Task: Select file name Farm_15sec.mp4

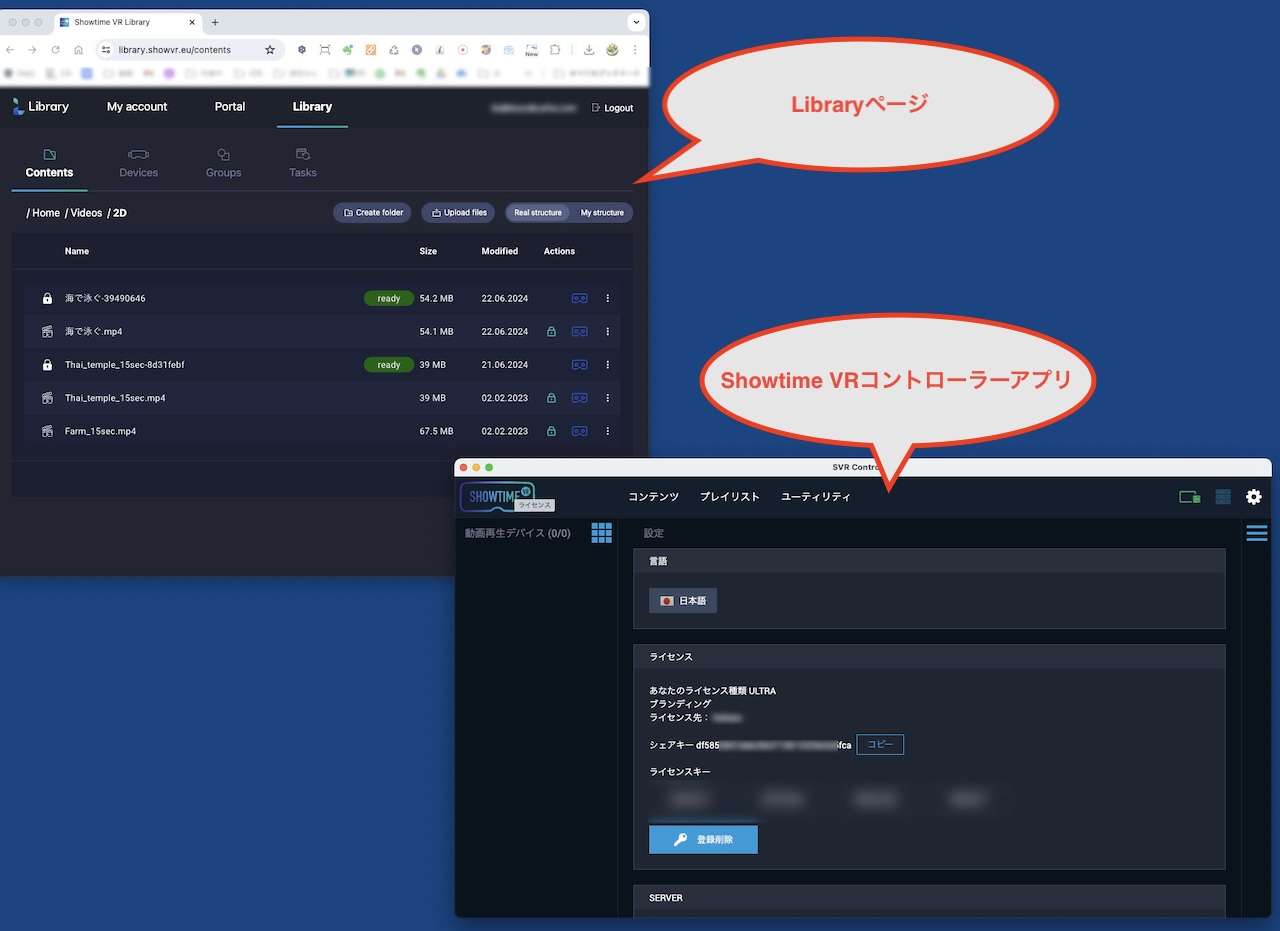Action: (x=100, y=431)
